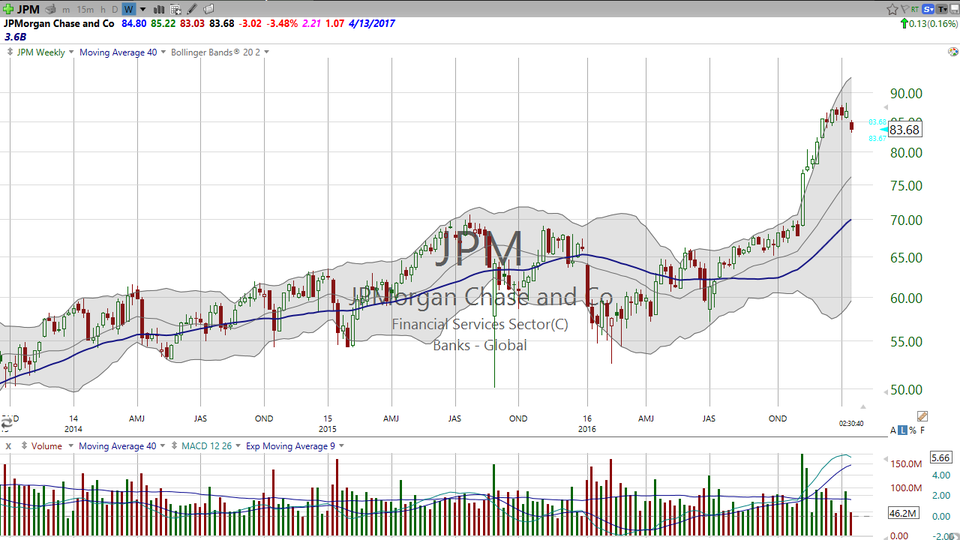The width and height of the screenshot is (960, 540).
Task: Toggle the L logarithmic scale option
Action: click(x=902, y=430)
